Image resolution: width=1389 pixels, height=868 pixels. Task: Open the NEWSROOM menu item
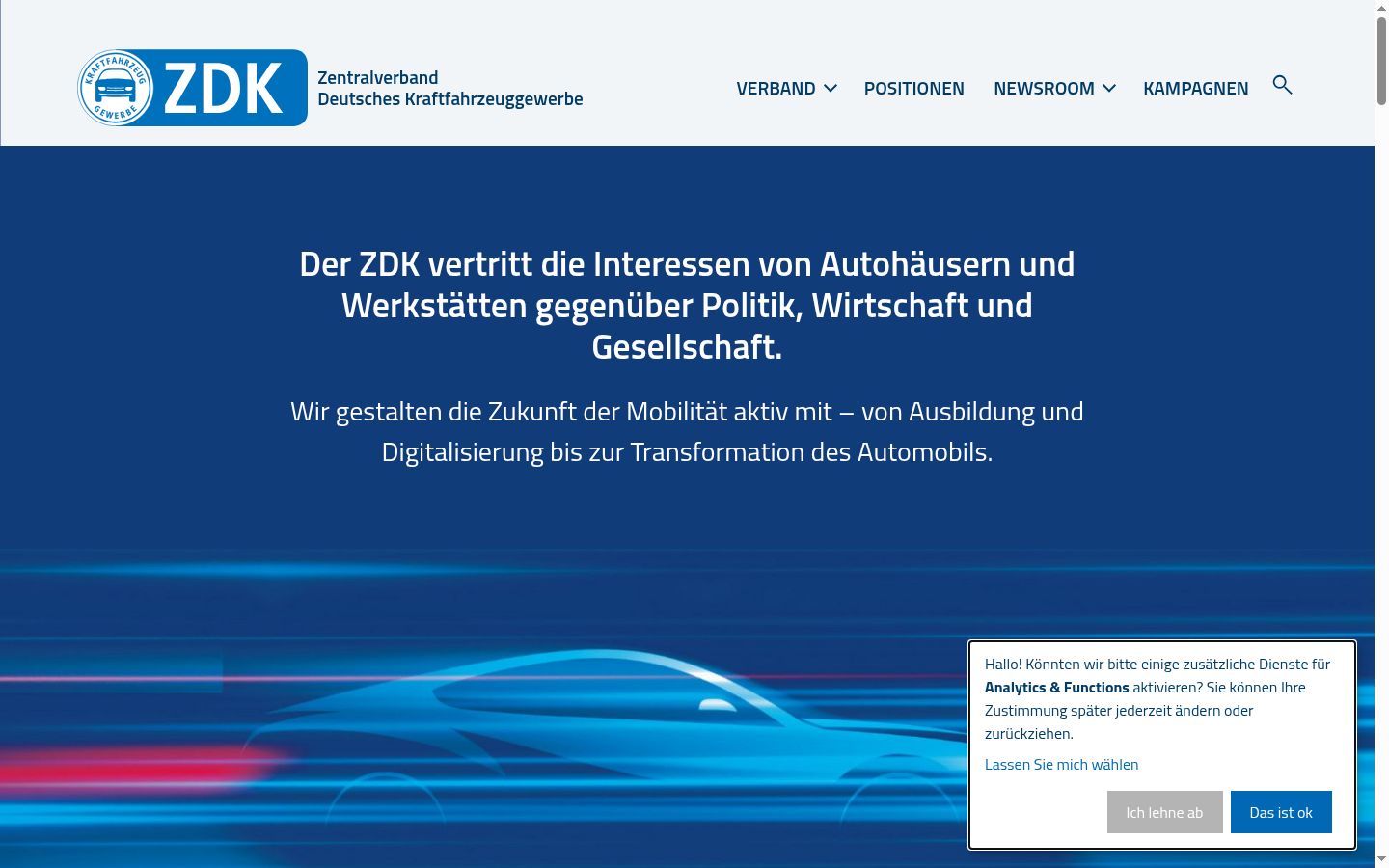click(x=1044, y=88)
